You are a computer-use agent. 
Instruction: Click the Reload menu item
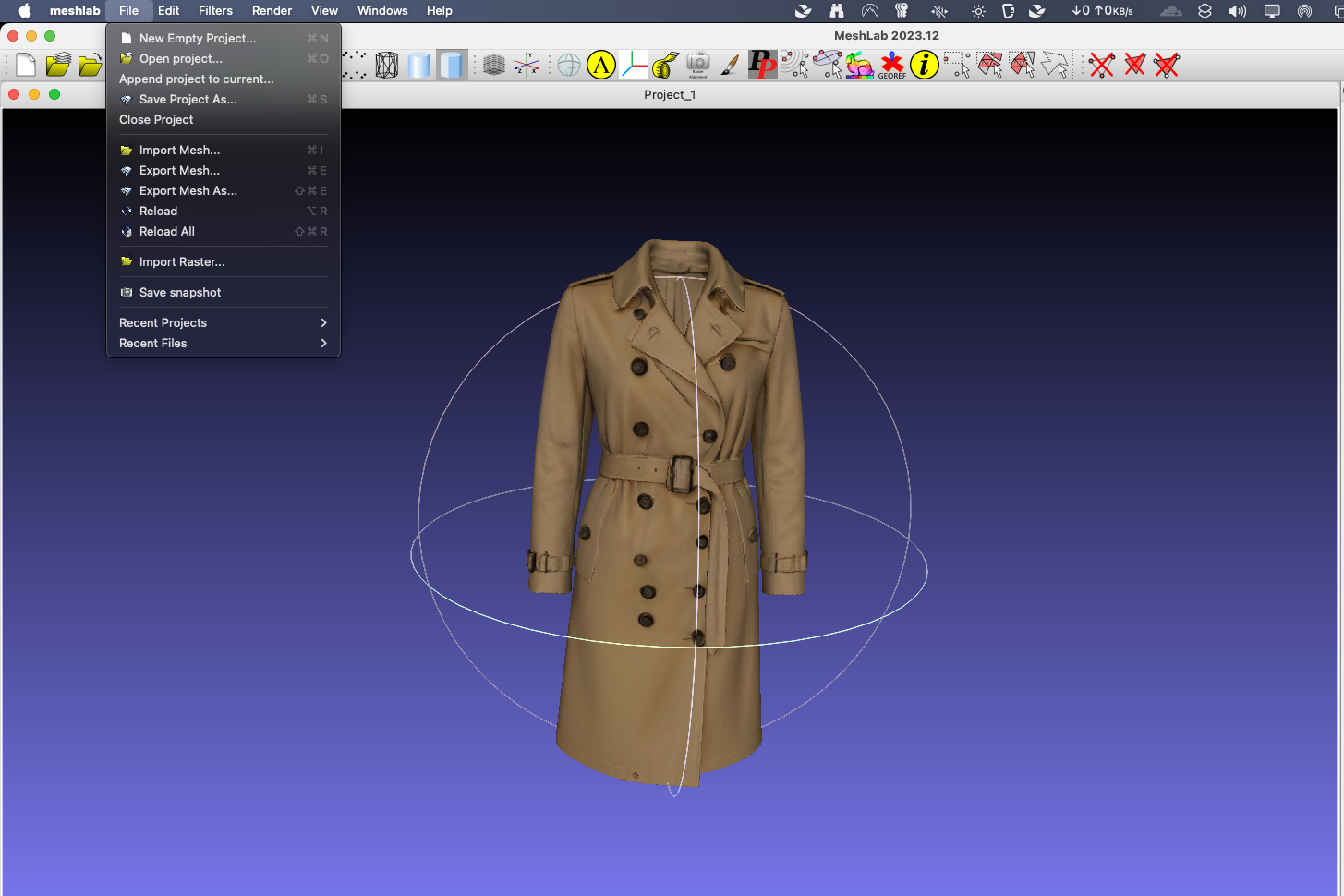[224, 211]
